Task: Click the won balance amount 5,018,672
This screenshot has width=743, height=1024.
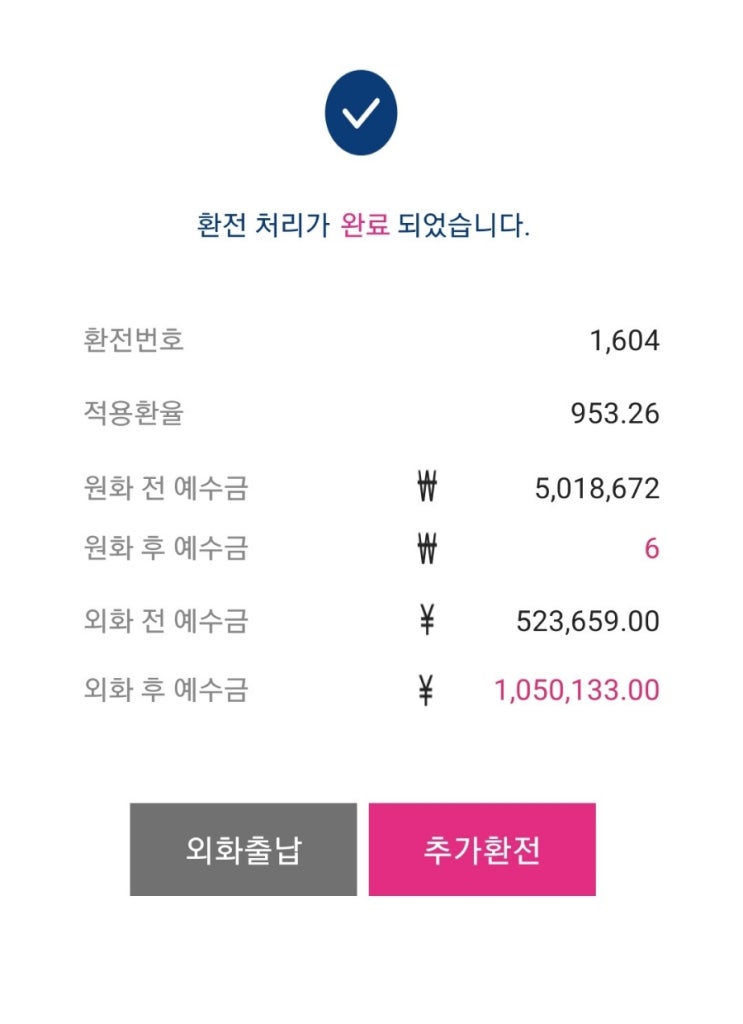Action: [x=597, y=490]
